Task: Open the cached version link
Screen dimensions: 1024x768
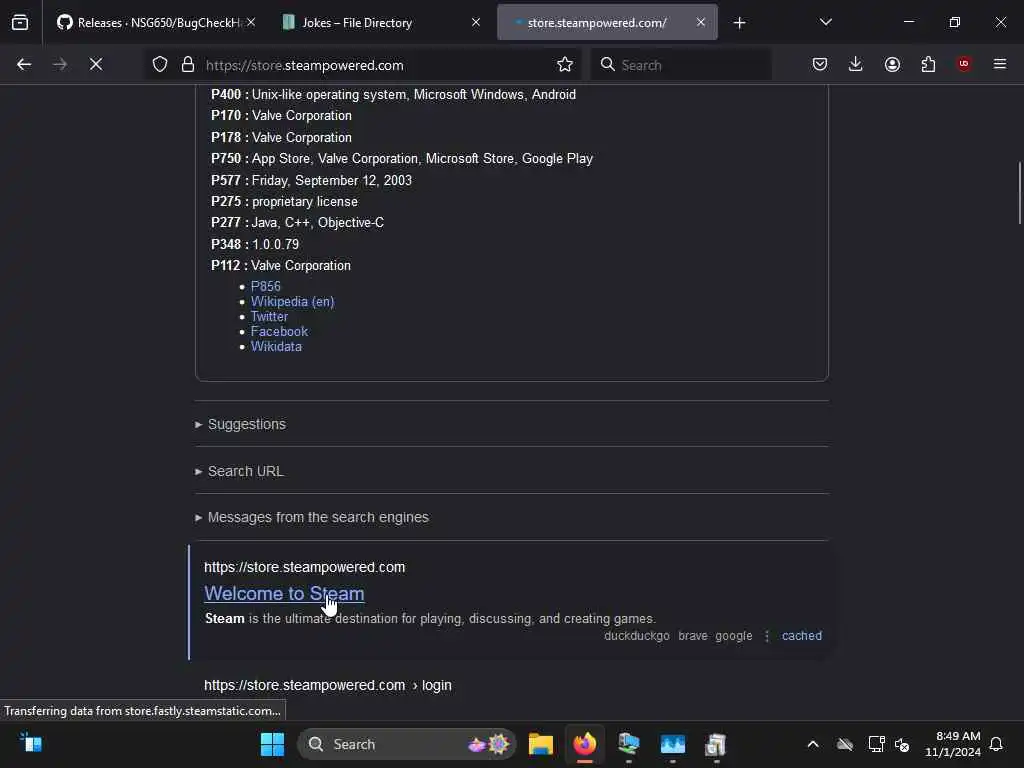Action: coord(802,635)
